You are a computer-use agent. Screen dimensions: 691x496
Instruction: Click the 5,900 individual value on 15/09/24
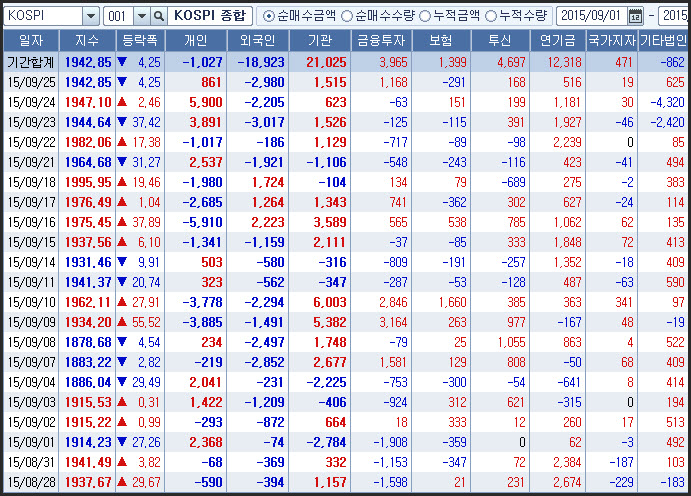click(206, 102)
